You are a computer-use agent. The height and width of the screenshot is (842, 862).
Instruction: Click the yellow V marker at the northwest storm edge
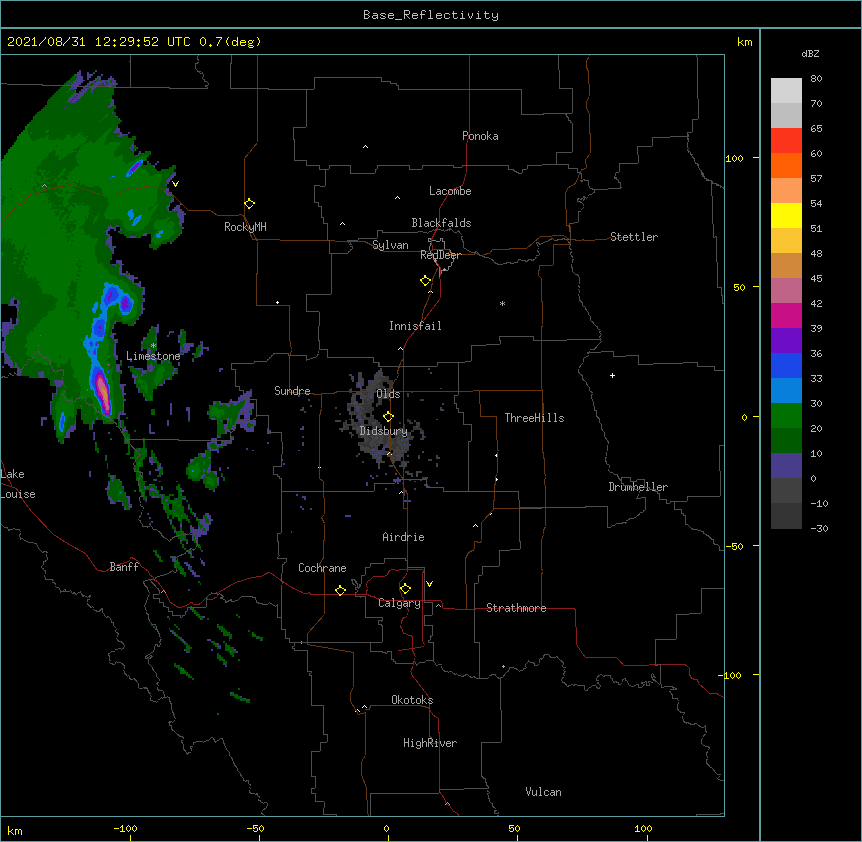(x=175, y=184)
